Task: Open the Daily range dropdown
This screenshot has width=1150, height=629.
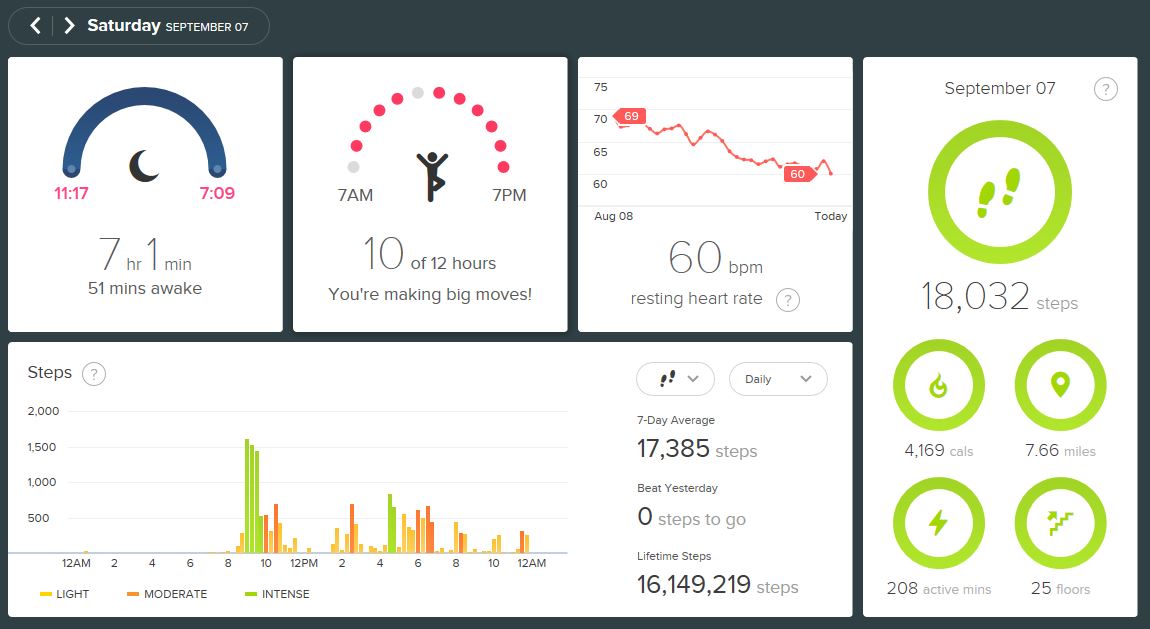Action: (x=778, y=379)
